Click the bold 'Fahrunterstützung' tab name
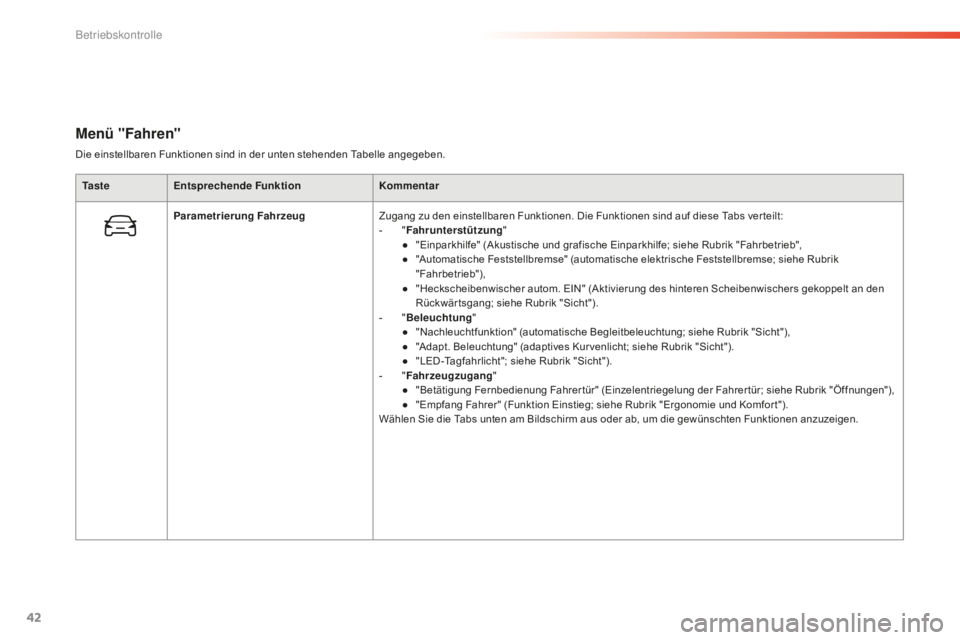Screen dimensions: 960x640 click(454, 230)
